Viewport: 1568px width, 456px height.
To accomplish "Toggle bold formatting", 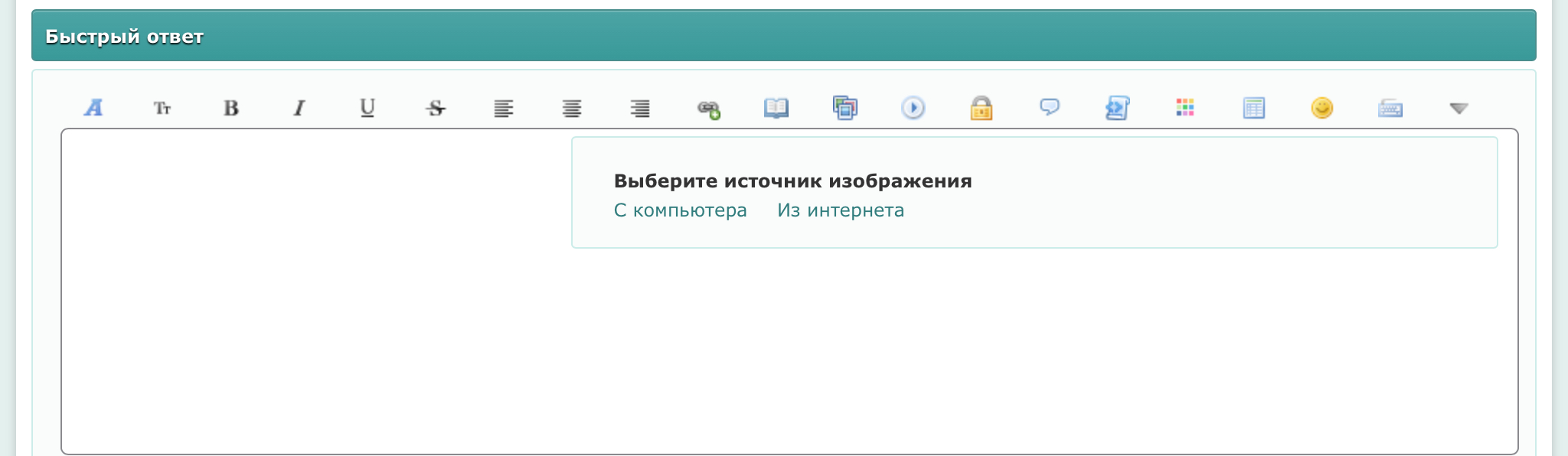I will coord(230,108).
